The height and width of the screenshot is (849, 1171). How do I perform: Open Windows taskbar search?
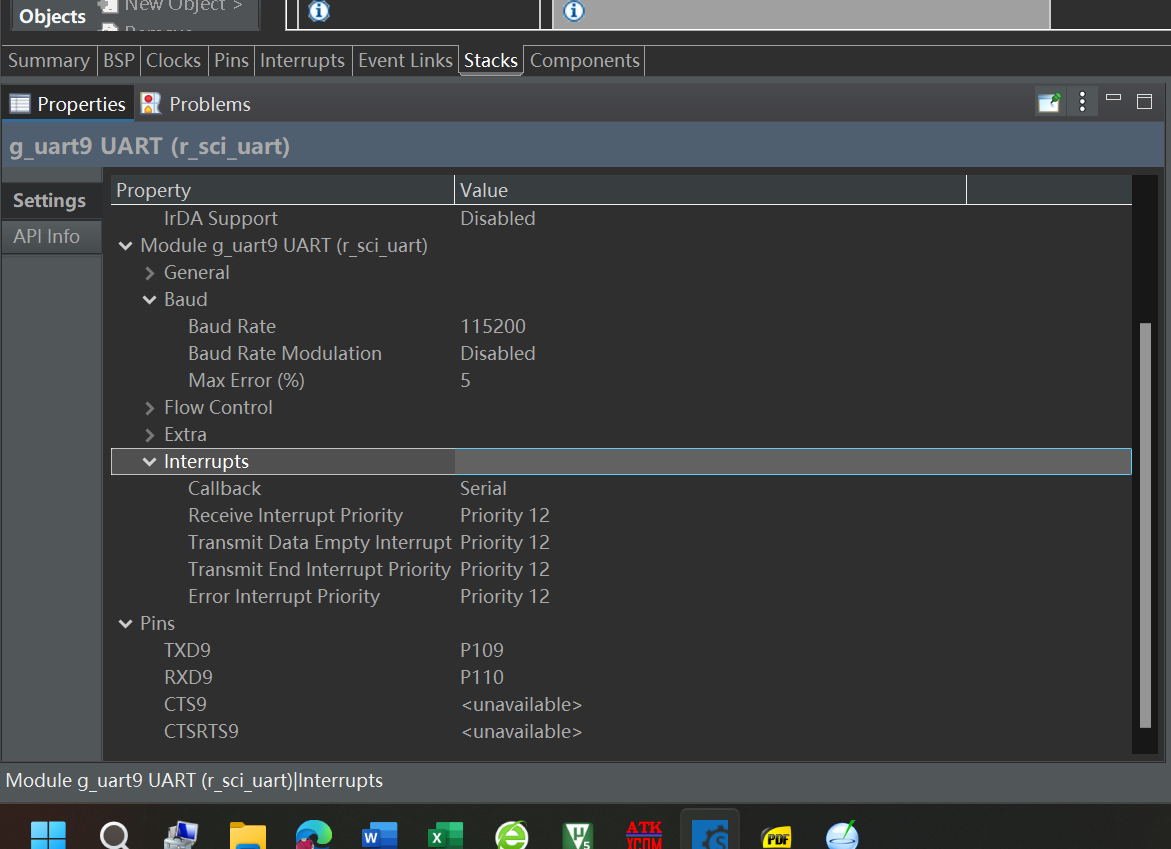(x=115, y=835)
